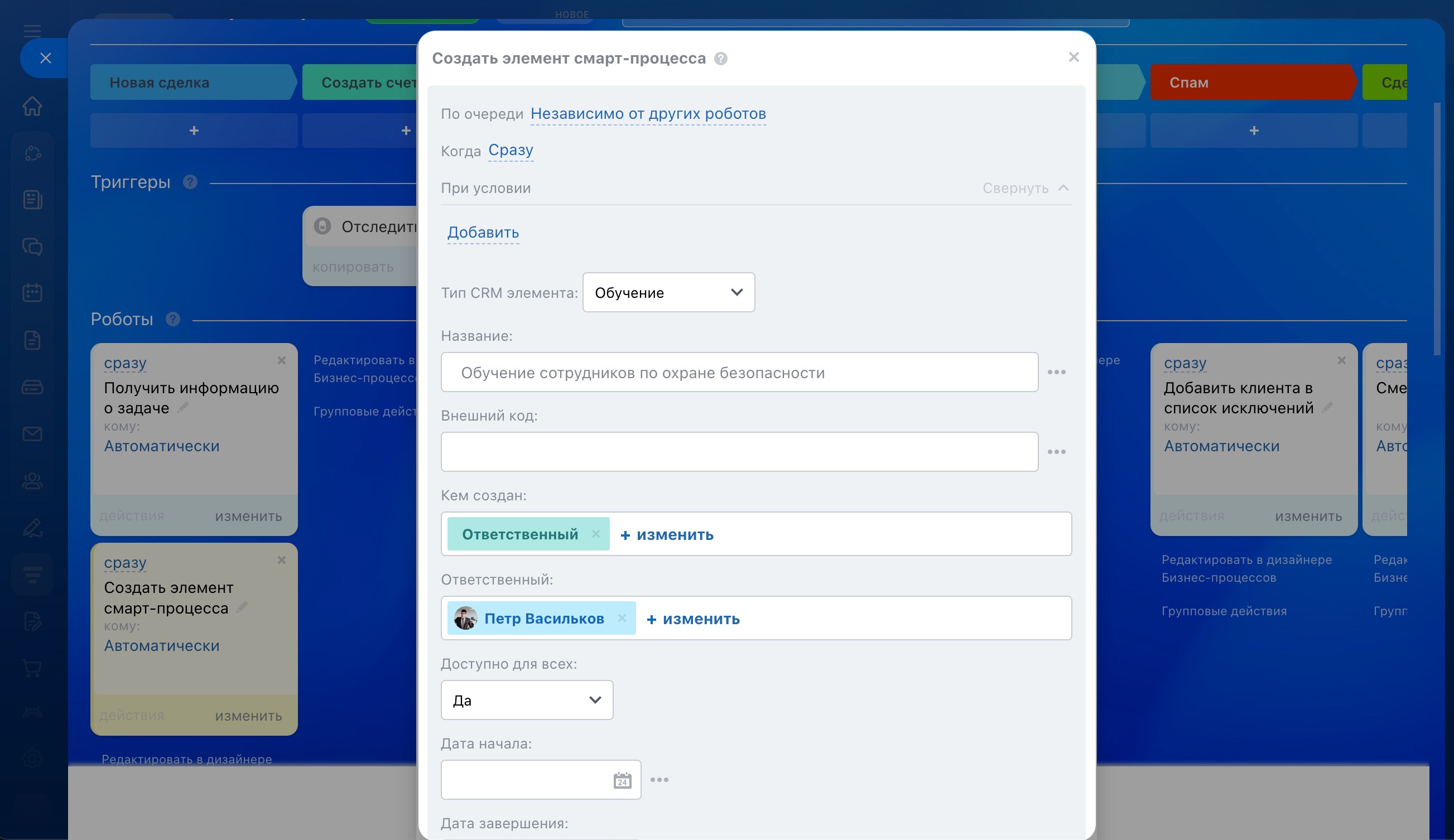Focus the 'Дата начала' date field

coord(541,779)
